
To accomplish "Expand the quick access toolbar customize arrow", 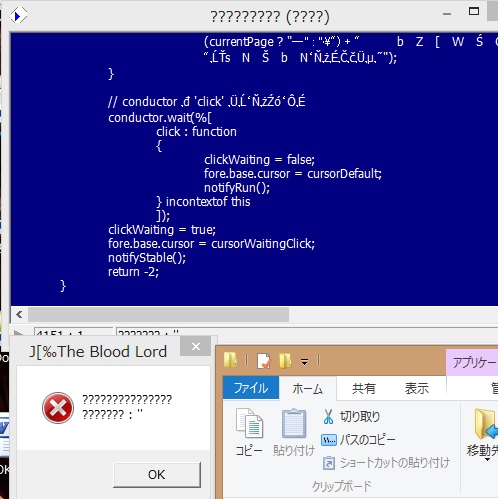I will (x=304, y=361).
